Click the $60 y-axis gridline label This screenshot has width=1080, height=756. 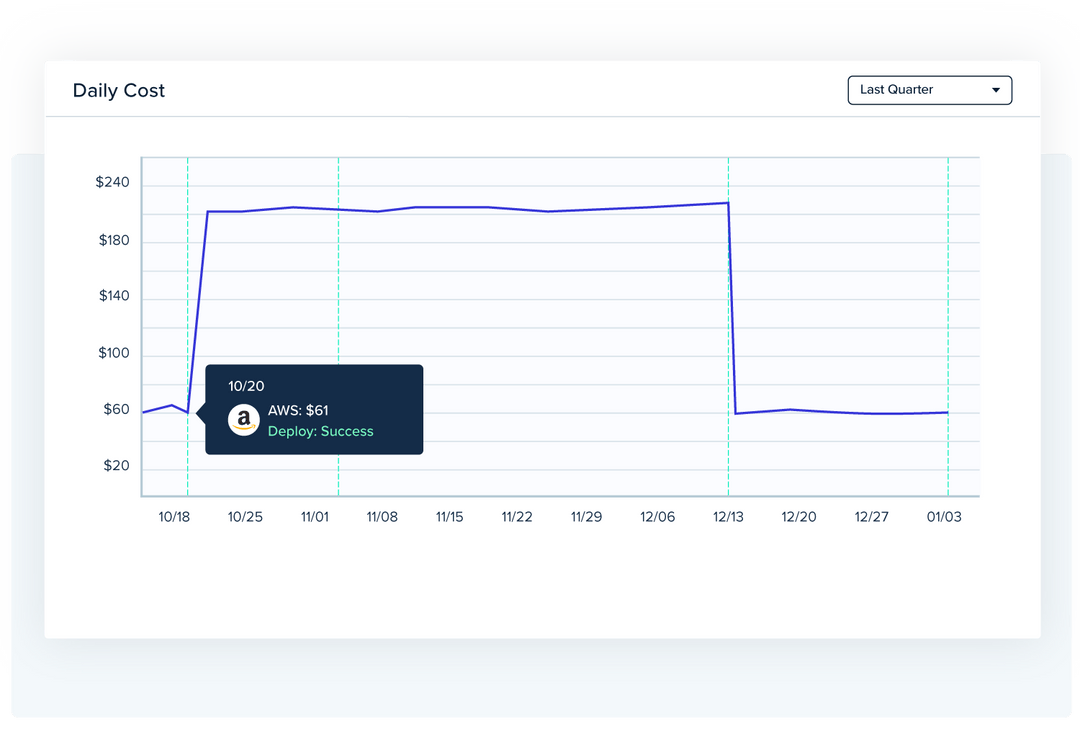coord(118,409)
